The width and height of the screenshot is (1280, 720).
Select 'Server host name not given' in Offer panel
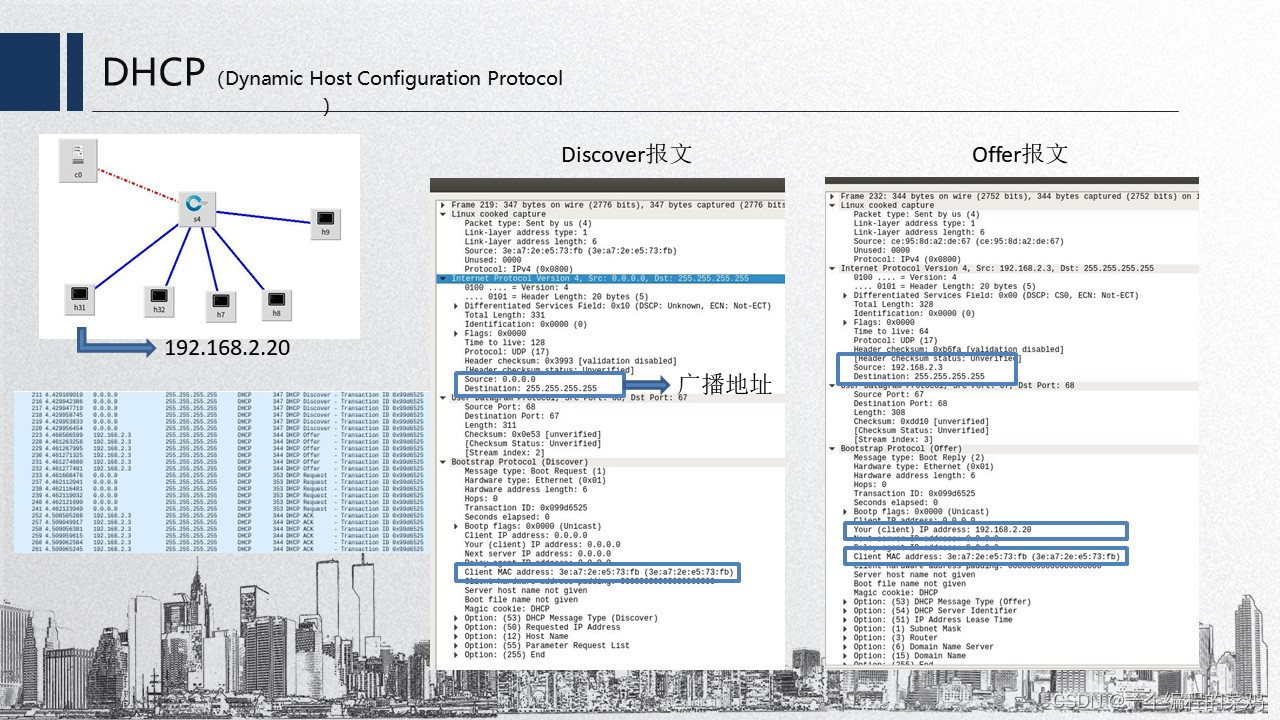click(914, 575)
